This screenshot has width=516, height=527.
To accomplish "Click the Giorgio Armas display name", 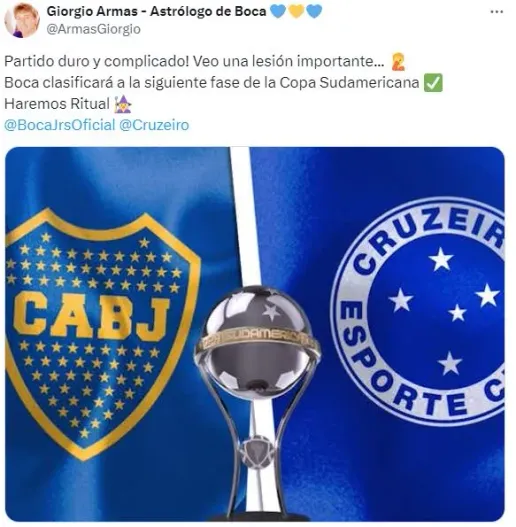I will [x=156, y=11].
